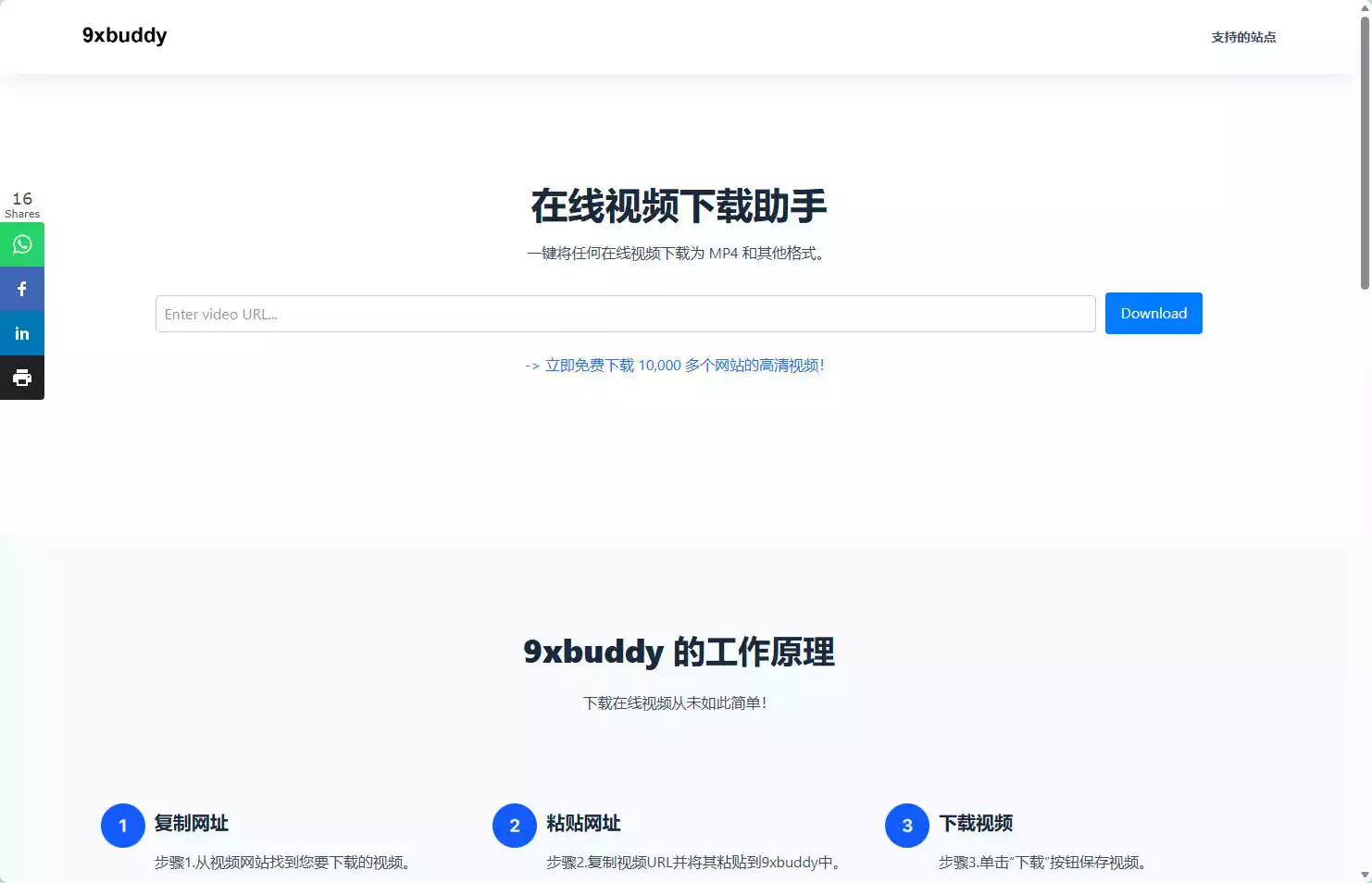Click the 步骤3 description text

(1043, 863)
